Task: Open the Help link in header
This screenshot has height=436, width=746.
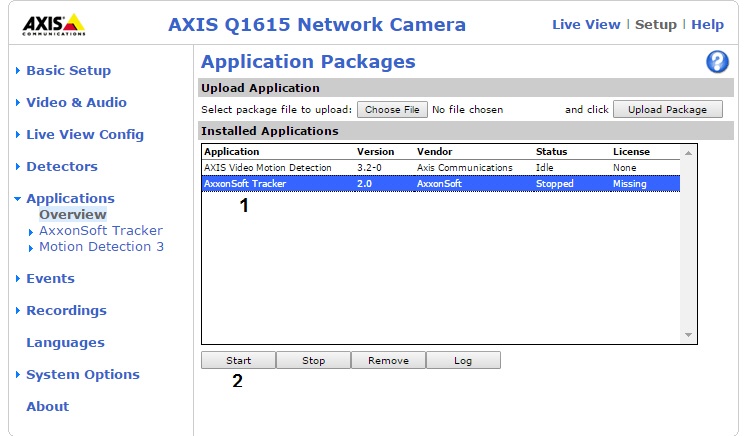Action: click(x=707, y=25)
